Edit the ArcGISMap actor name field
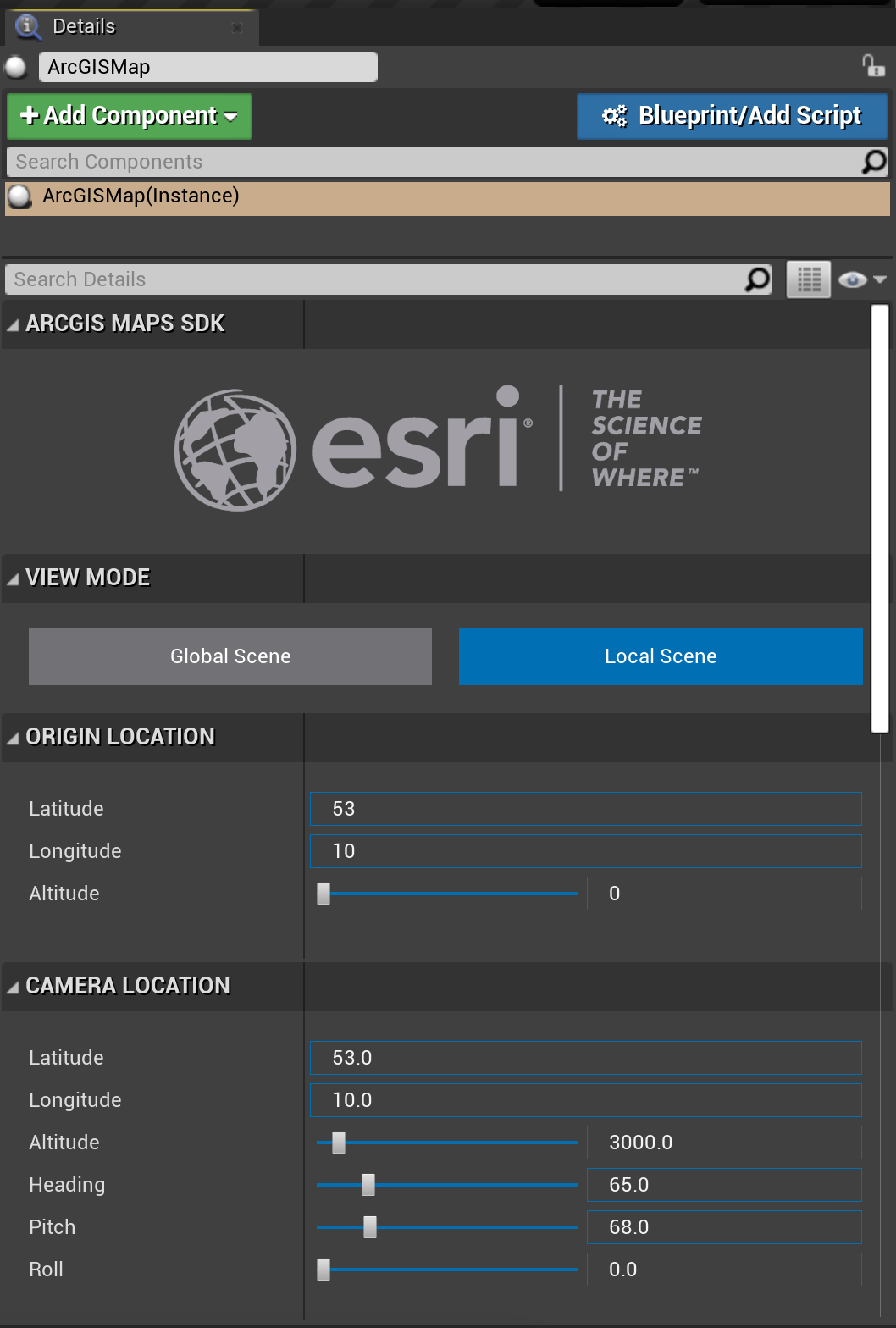The height and width of the screenshot is (1328, 896). [208, 67]
